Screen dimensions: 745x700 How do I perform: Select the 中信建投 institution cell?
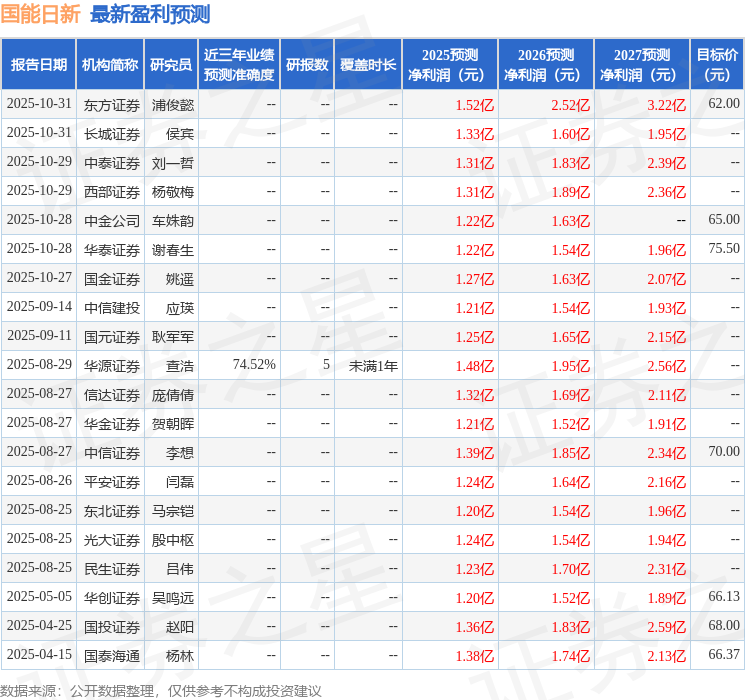[x=112, y=308]
